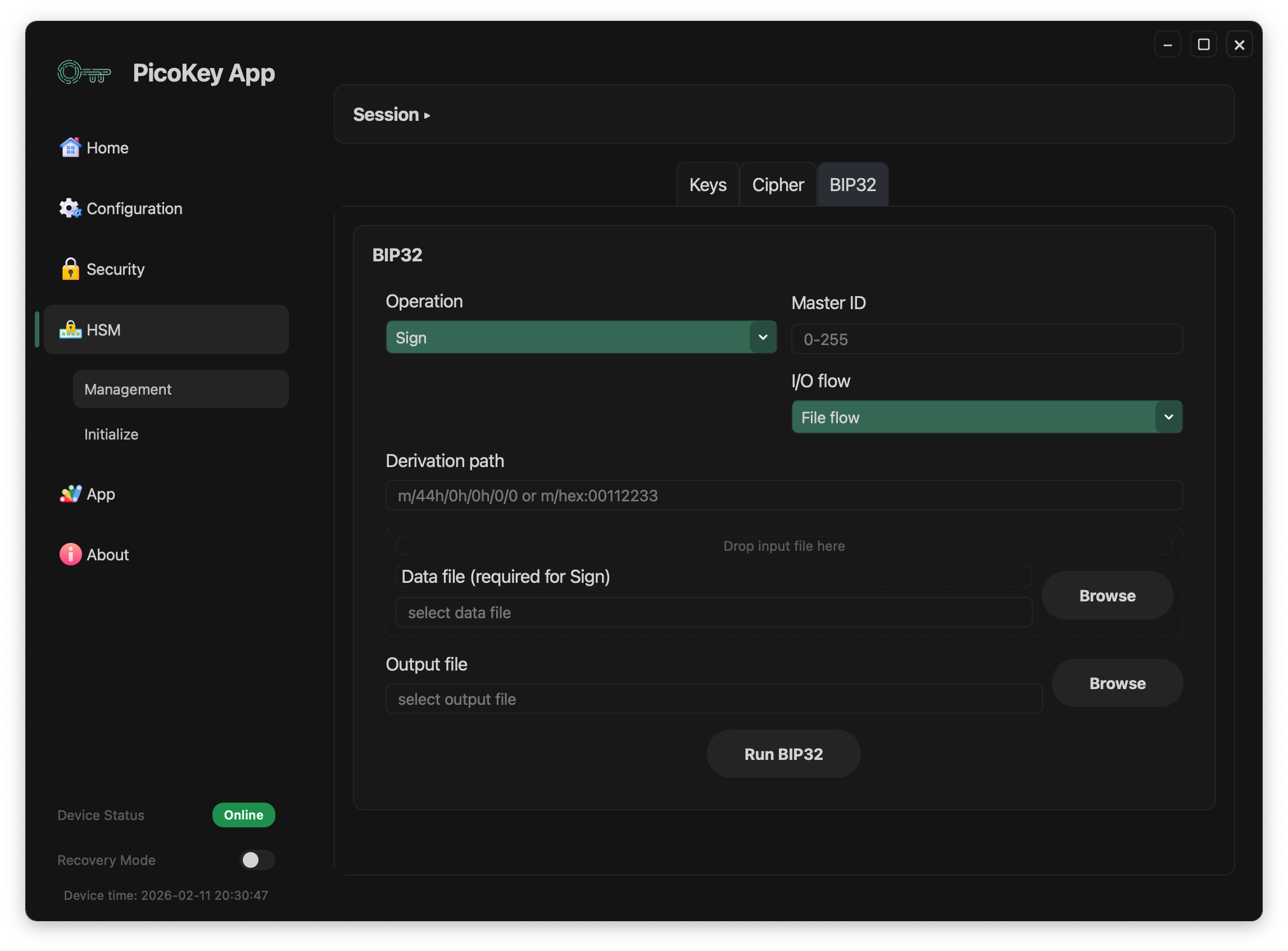Click the HSM lock icon in sidebar
Screen dimensions: 1288x951
70,330
